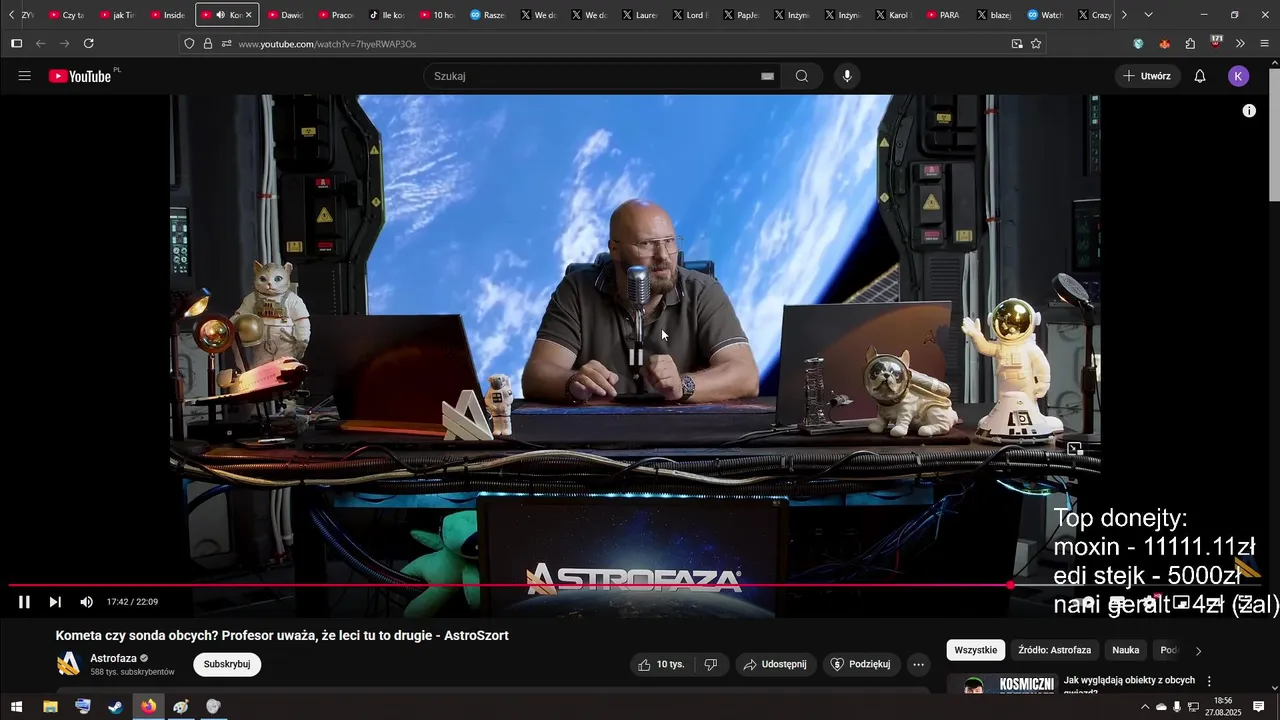Select the Nauka filter chip
This screenshot has width=1280, height=720.
[1126, 650]
